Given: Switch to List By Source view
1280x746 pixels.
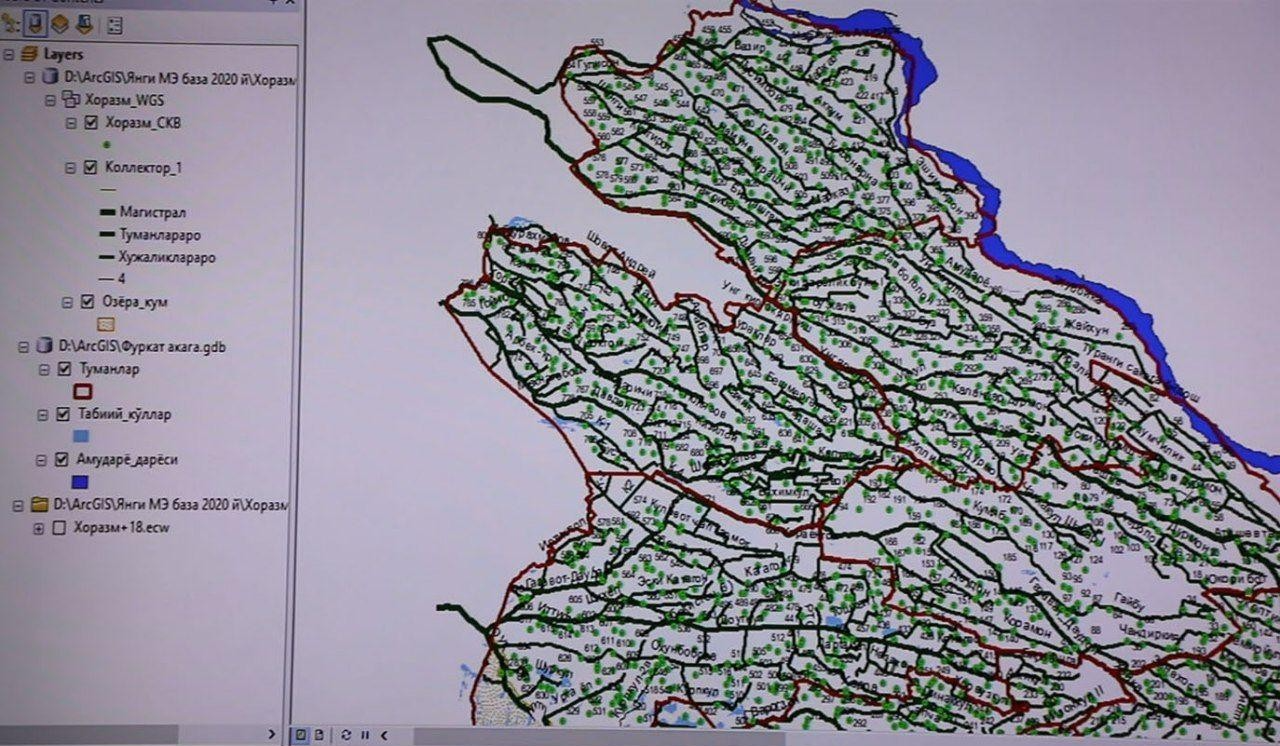Looking at the screenshot, I should [35, 22].
